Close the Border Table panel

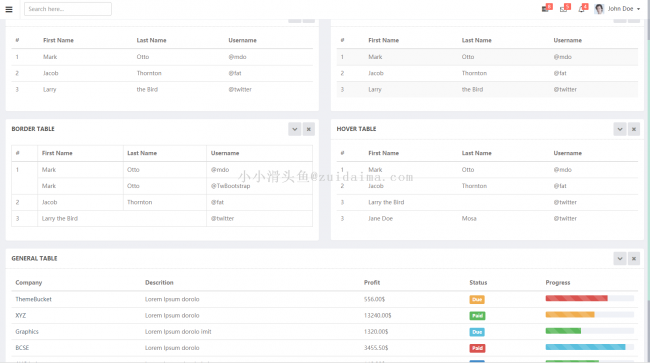308,129
